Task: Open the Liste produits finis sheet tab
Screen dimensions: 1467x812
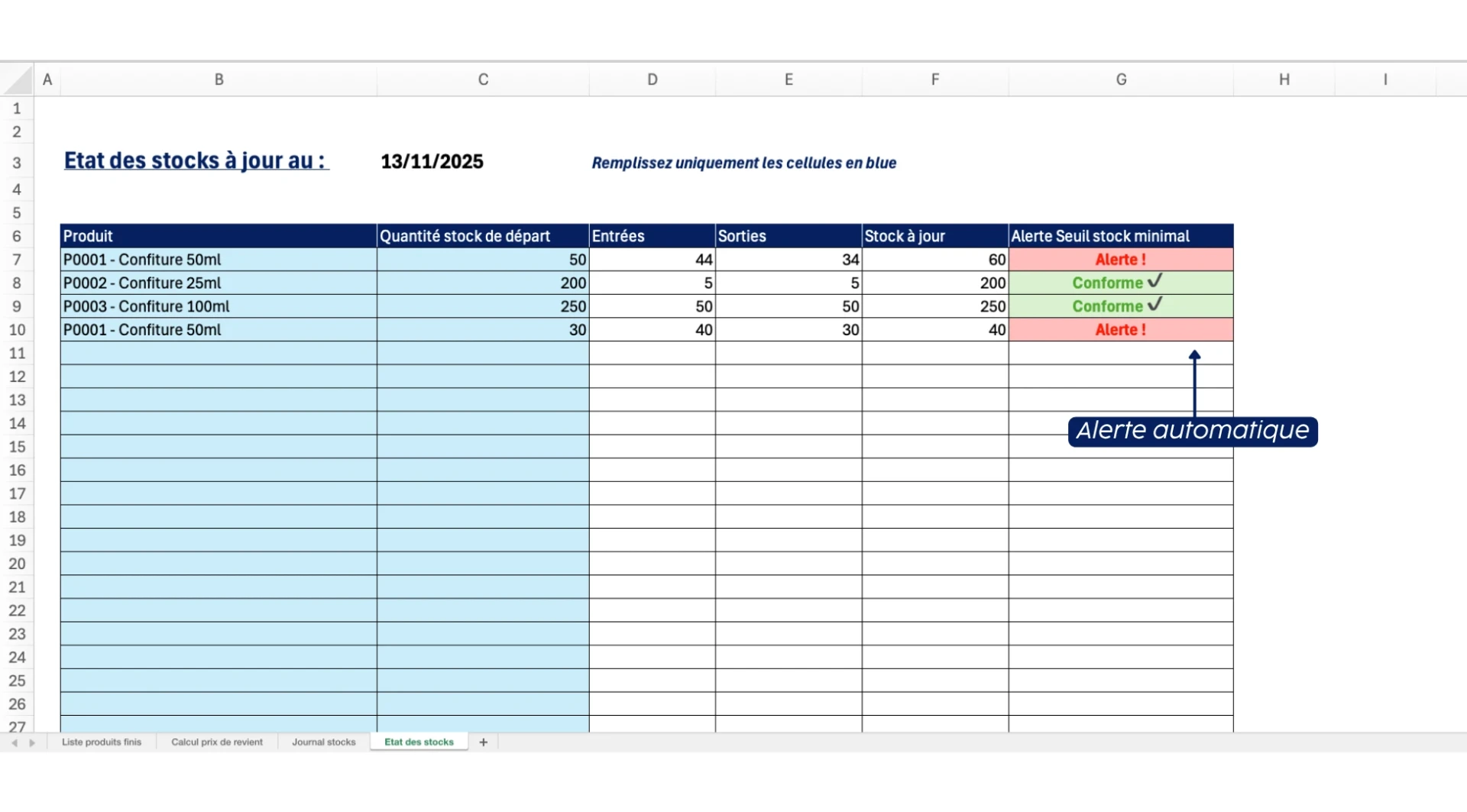Action: point(102,742)
